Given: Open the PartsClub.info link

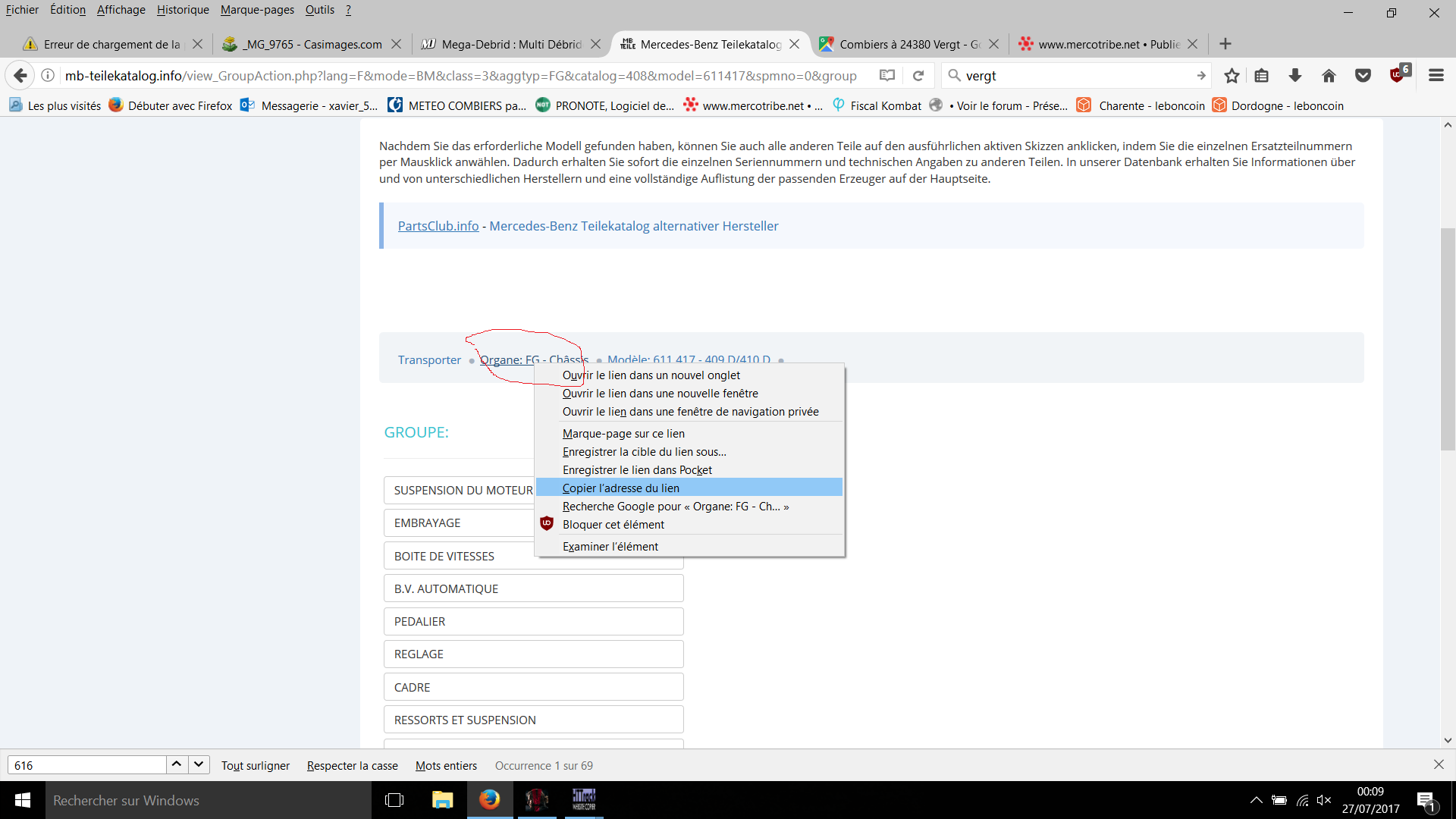Looking at the screenshot, I should [438, 226].
